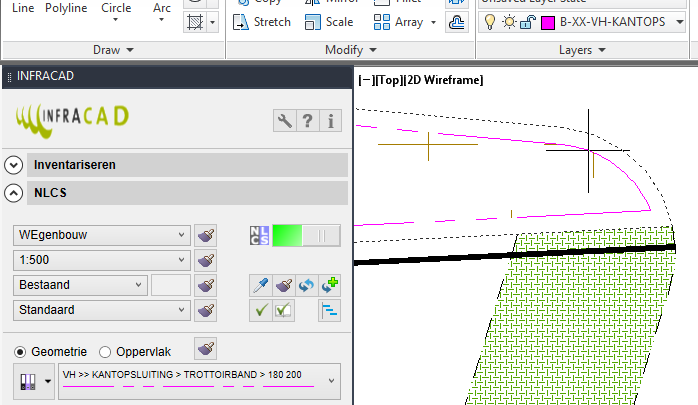Collapse the NLCS section
This screenshot has height=405, width=698.
[14, 194]
